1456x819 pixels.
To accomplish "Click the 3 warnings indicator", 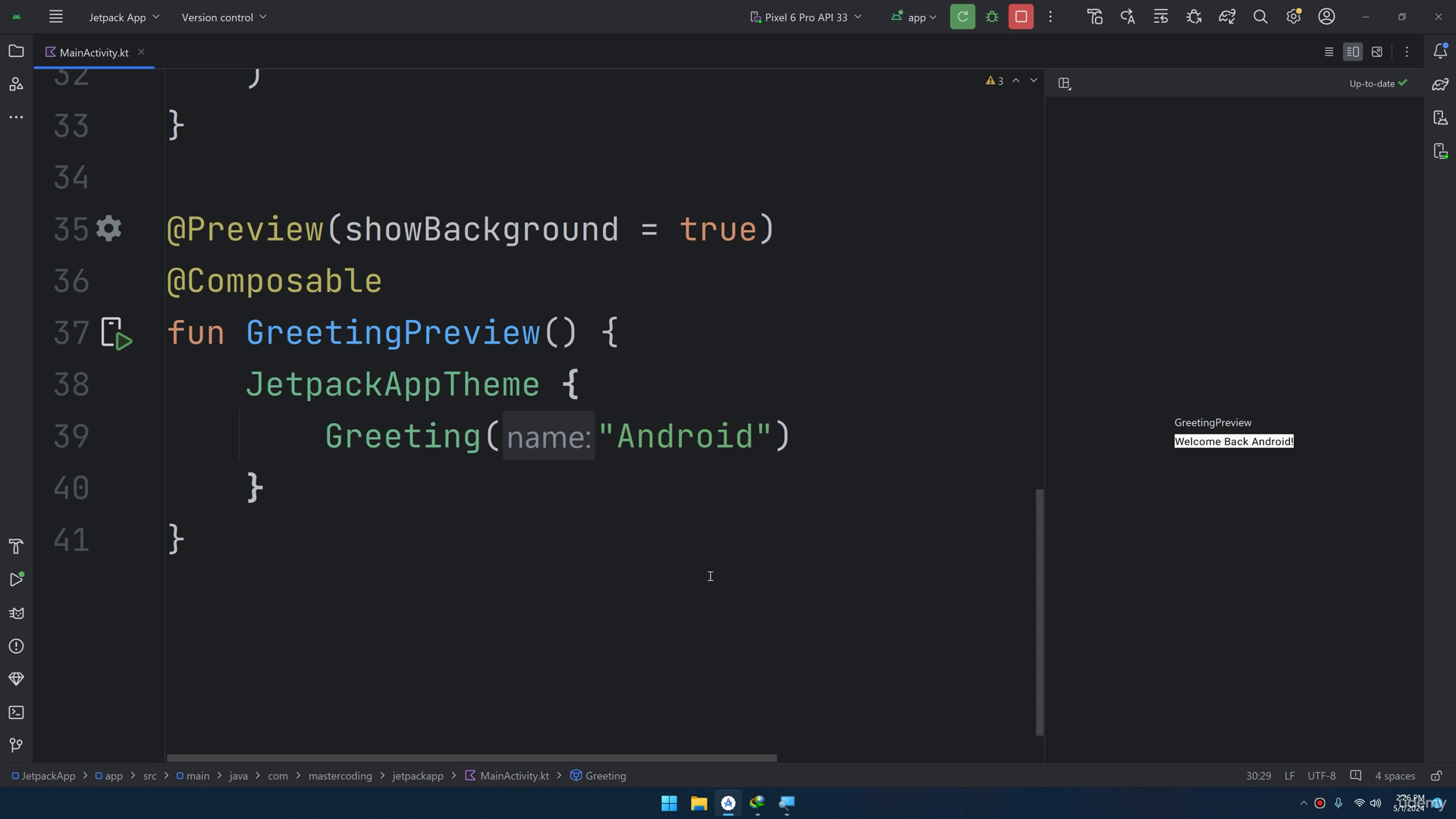I will pos(994,80).
